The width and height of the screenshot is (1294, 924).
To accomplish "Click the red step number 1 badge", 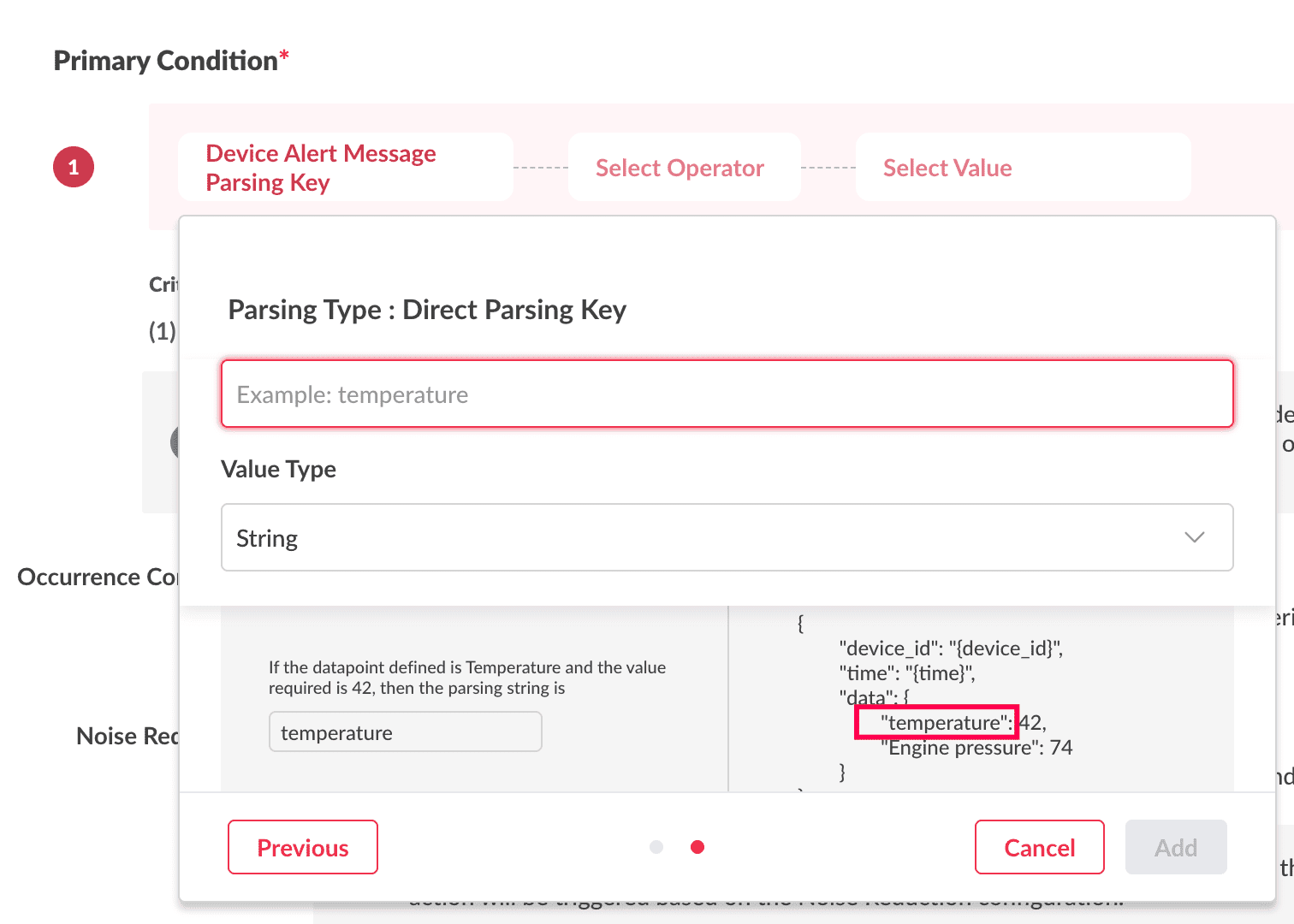I will click(74, 167).
